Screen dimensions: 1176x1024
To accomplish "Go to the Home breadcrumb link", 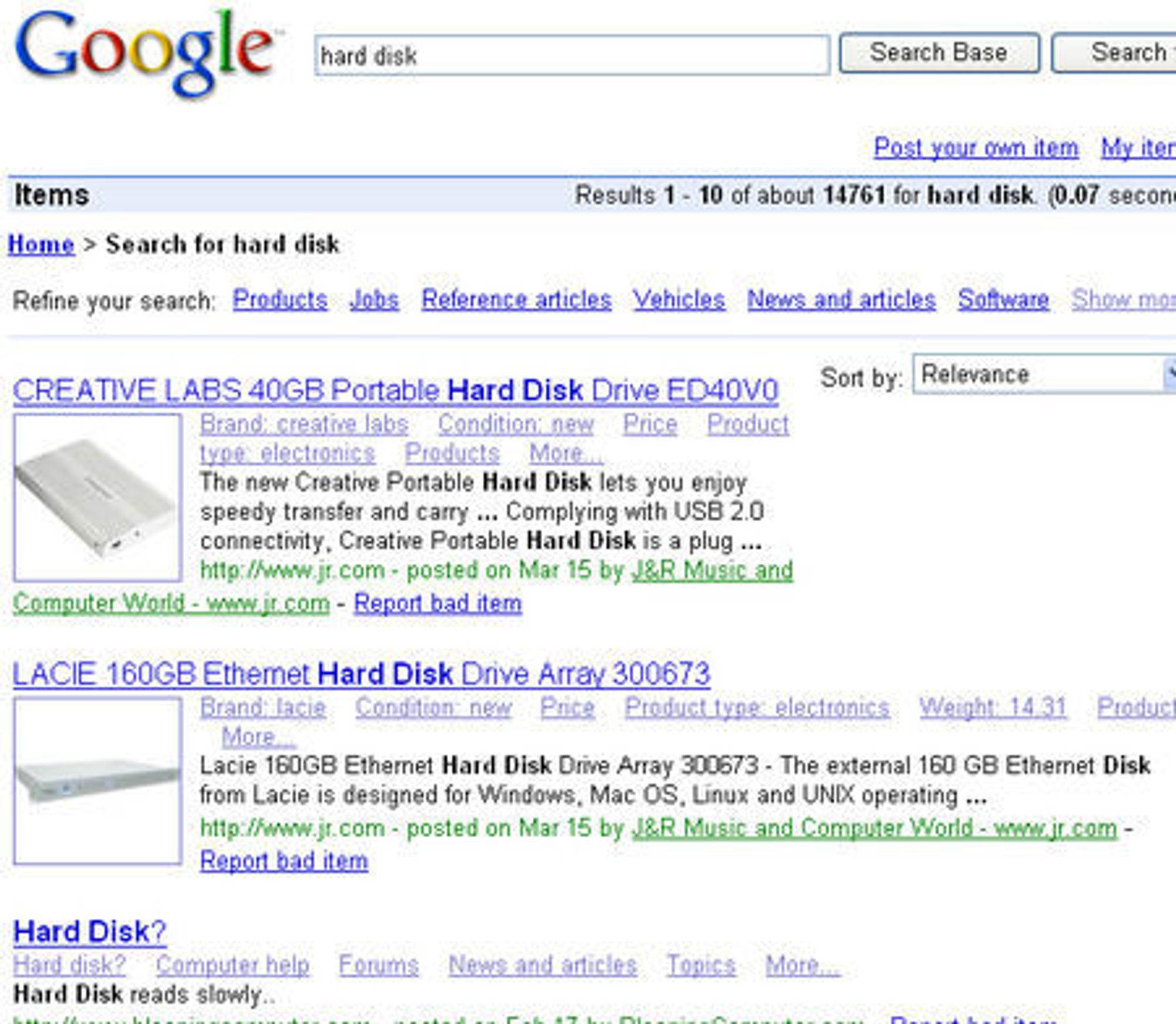I will (x=41, y=244).
